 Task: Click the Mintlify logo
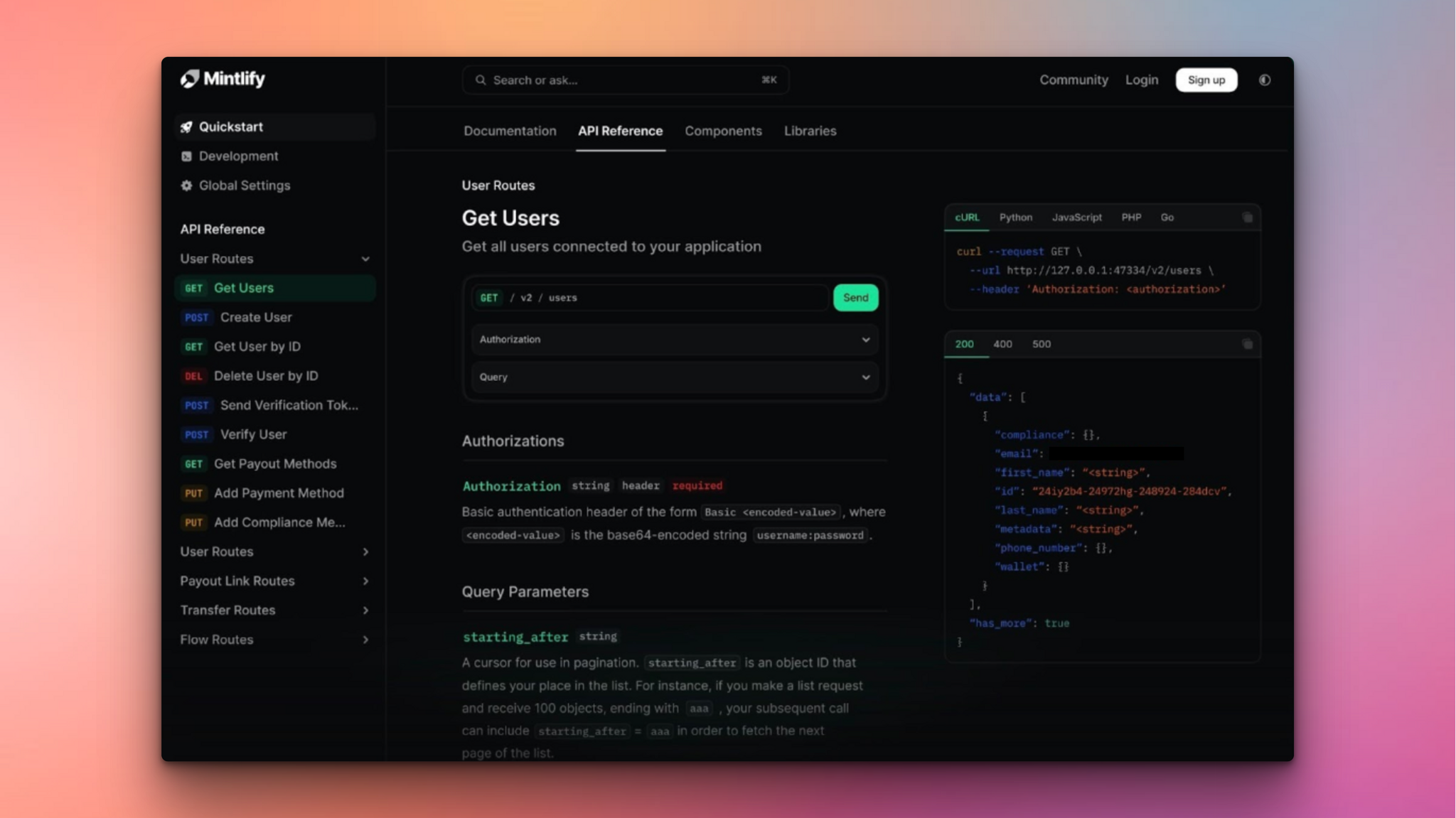[x=222, y=79]
